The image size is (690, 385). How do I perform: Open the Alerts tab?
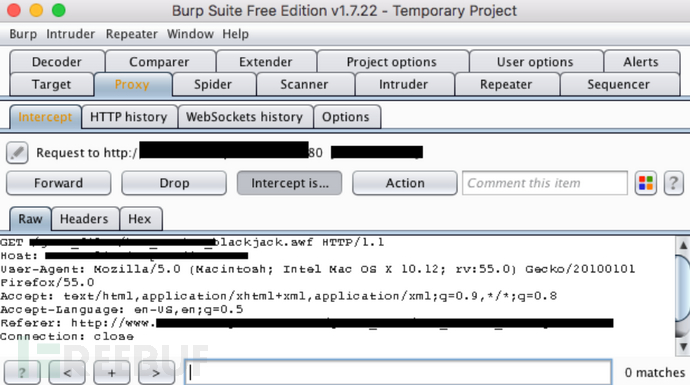[641, 62]
